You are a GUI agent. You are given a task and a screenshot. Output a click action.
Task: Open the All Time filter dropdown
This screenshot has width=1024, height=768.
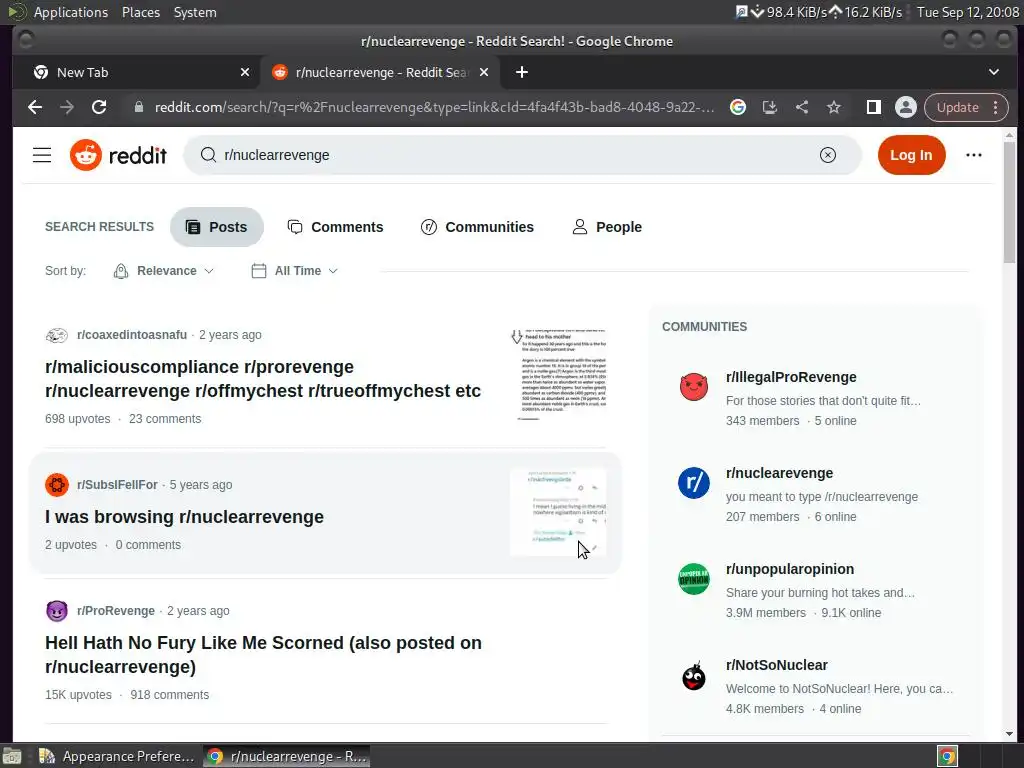(295, 270)
